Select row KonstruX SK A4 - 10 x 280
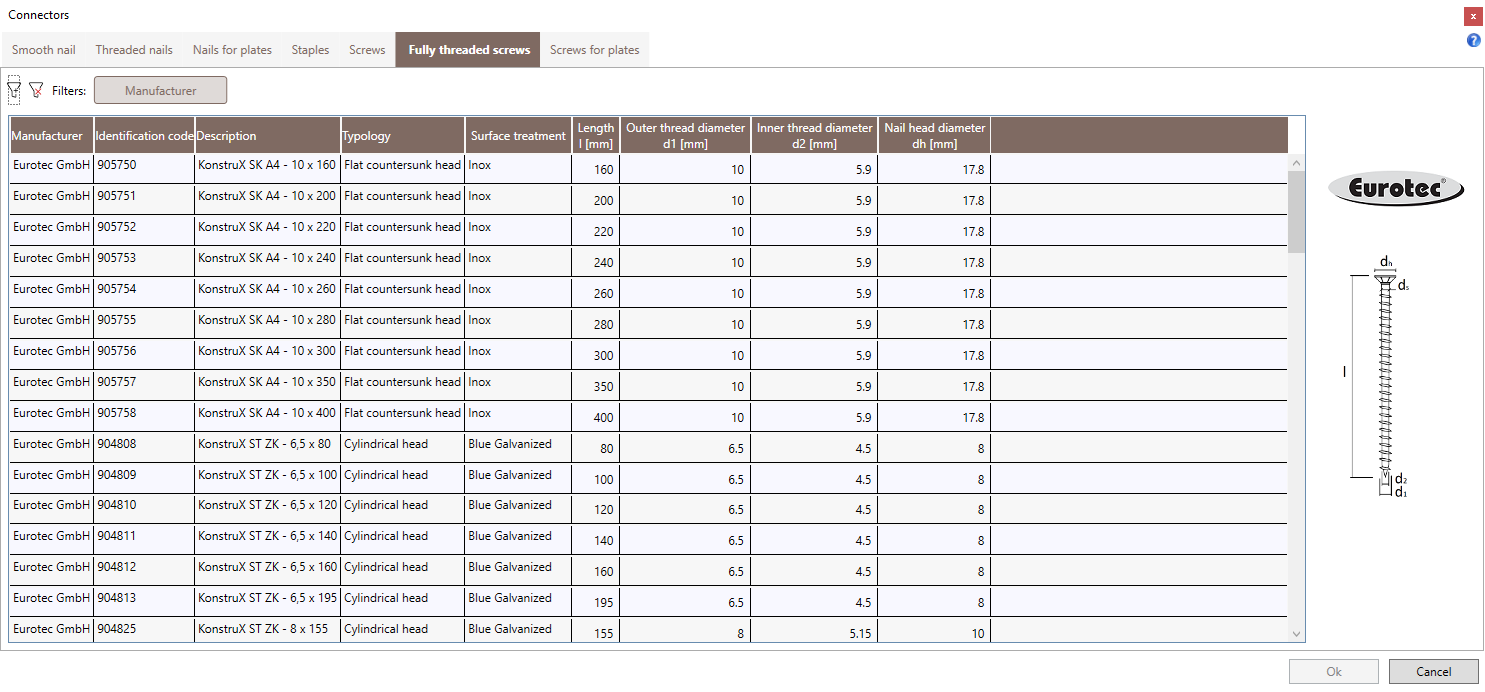Image resolution: width=1485 pixels, height=692 pixels. click(648, 323)
